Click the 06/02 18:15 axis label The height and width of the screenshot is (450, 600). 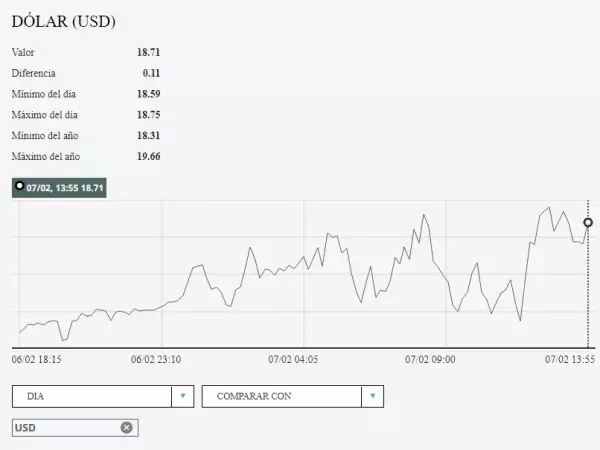37,358
